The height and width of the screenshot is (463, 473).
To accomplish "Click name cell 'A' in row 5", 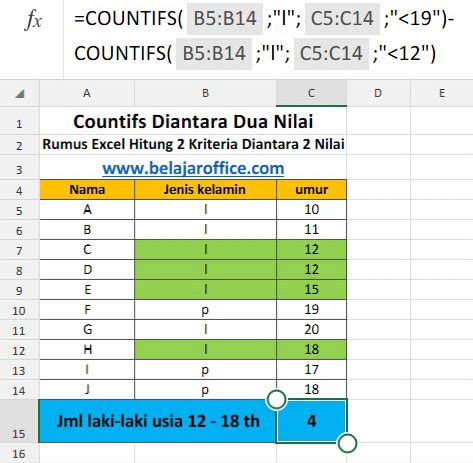I will coord(87,210).
